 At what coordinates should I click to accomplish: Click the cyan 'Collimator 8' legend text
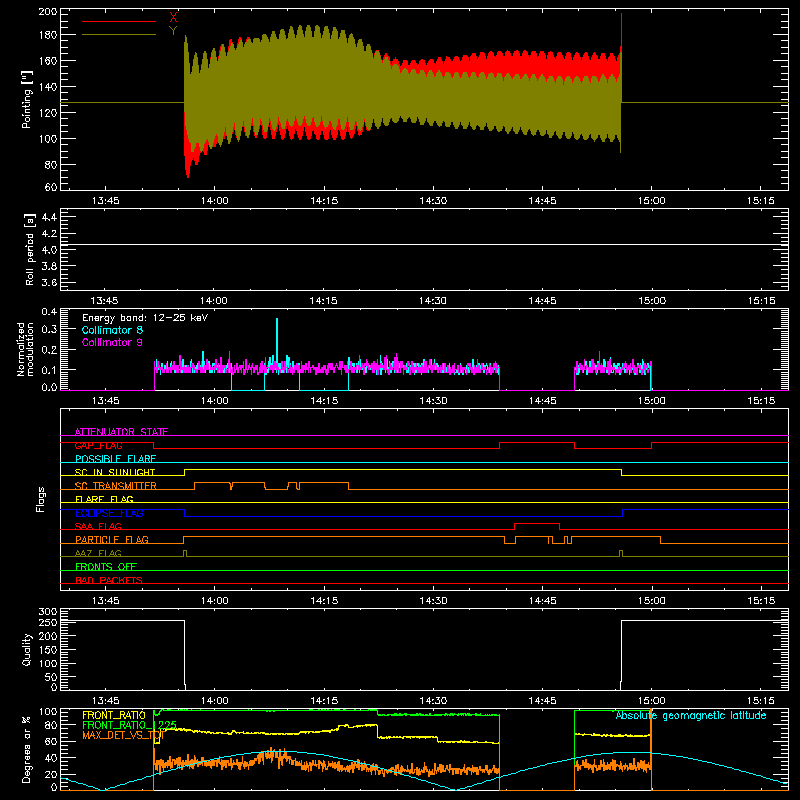click(112, 330)
